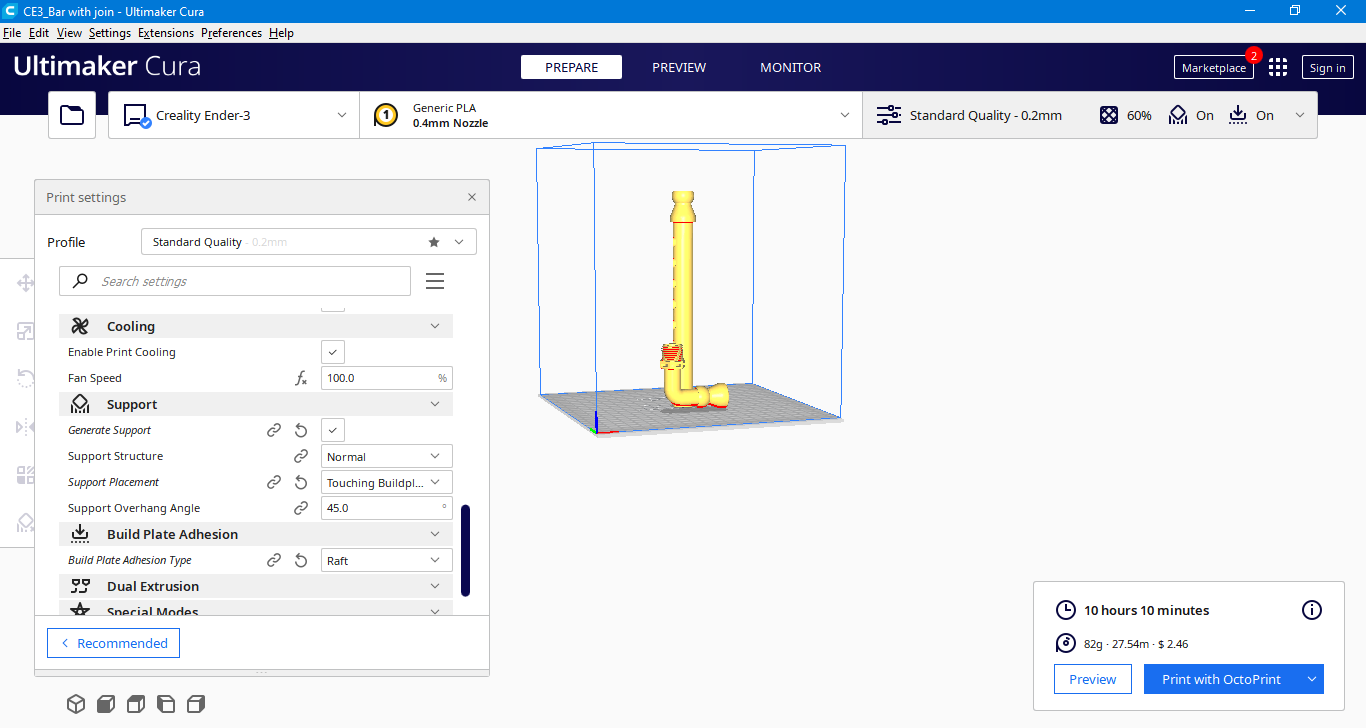Click link icon beside Support Overhang Angle
Viewport: 1366px width, 728px height.
click(x=301, y=508)
